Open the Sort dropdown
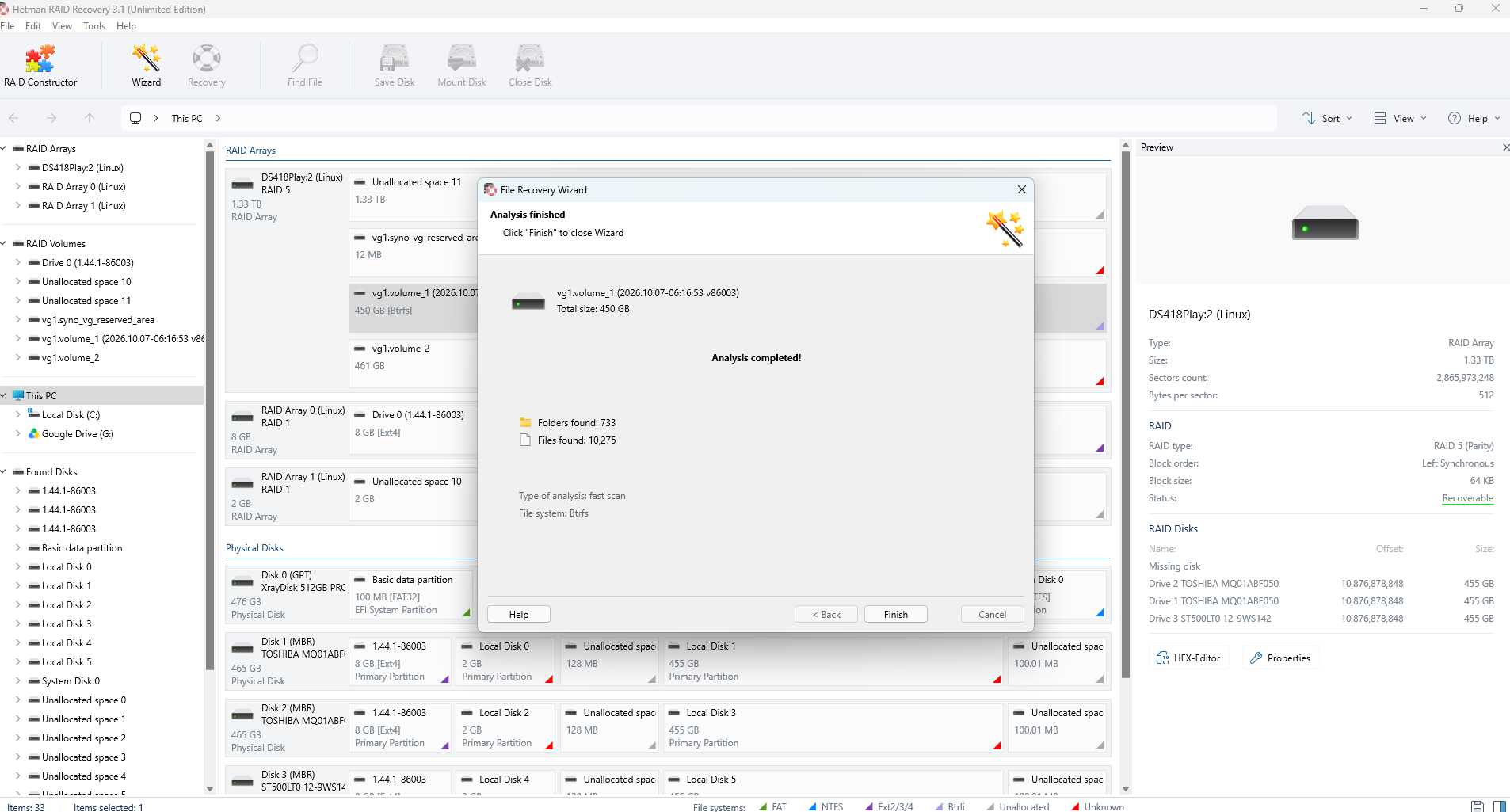 point(1328,118)
